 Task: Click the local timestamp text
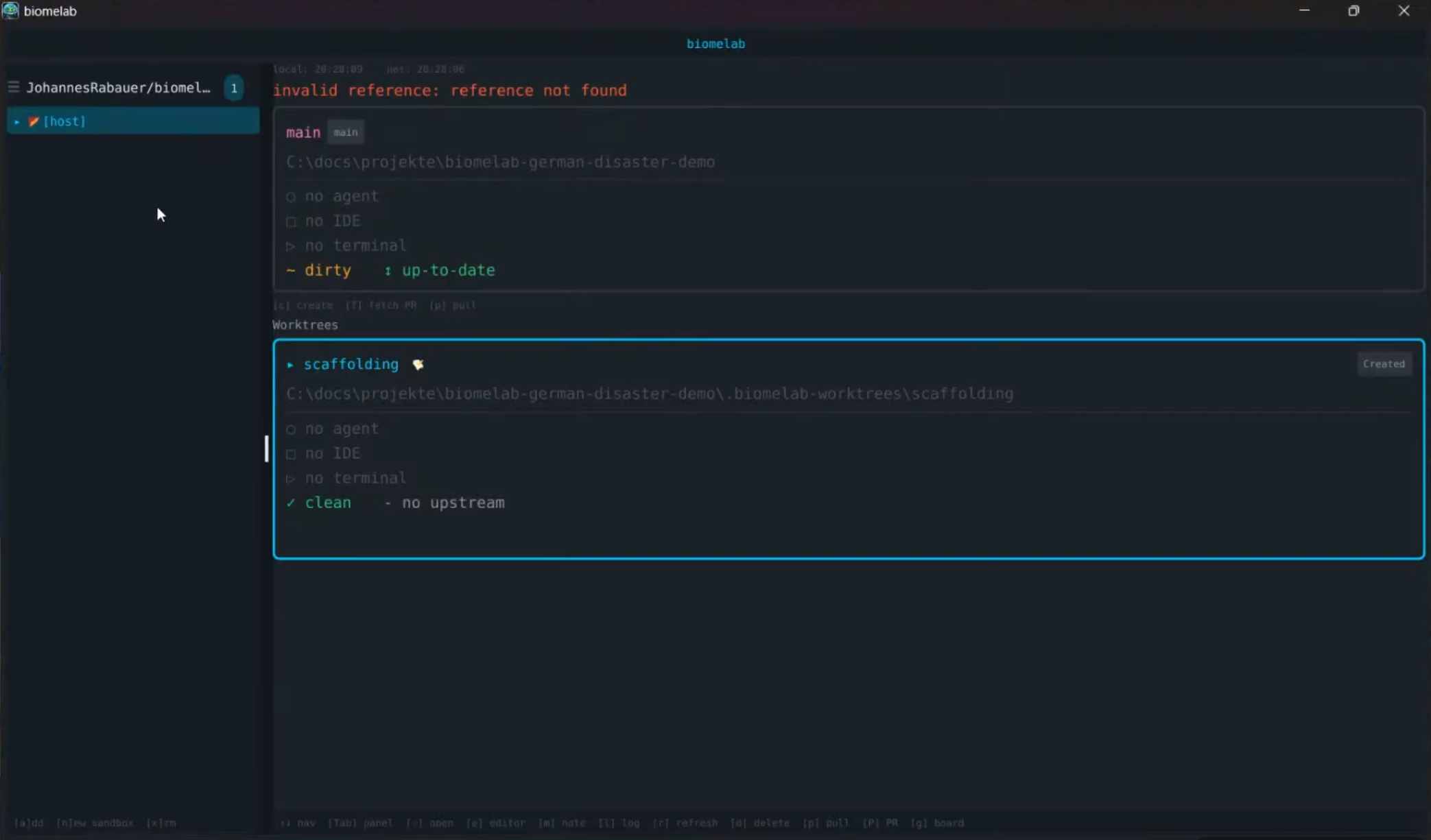(318, 69)
